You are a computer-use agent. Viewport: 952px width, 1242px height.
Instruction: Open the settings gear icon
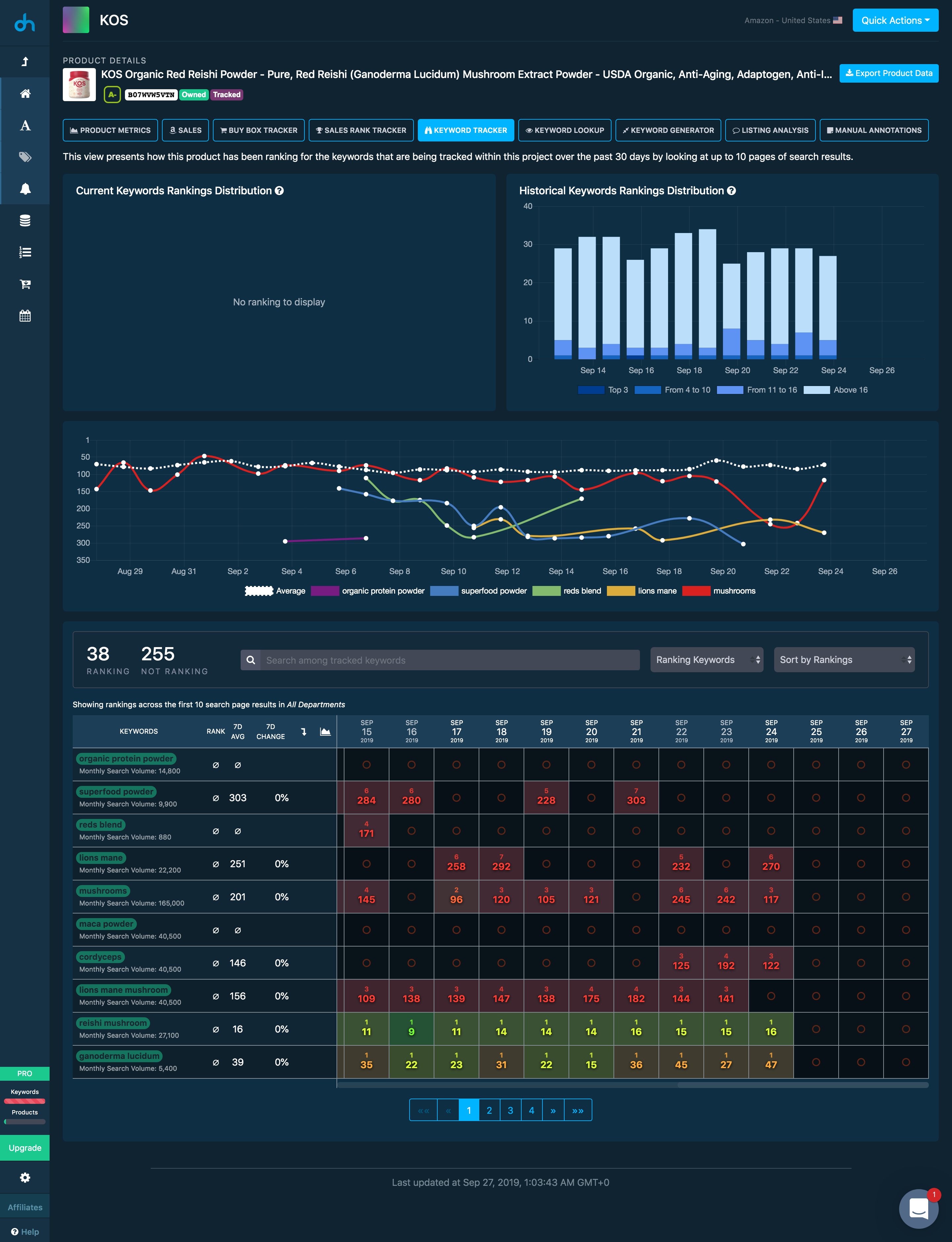[25, 1178]
